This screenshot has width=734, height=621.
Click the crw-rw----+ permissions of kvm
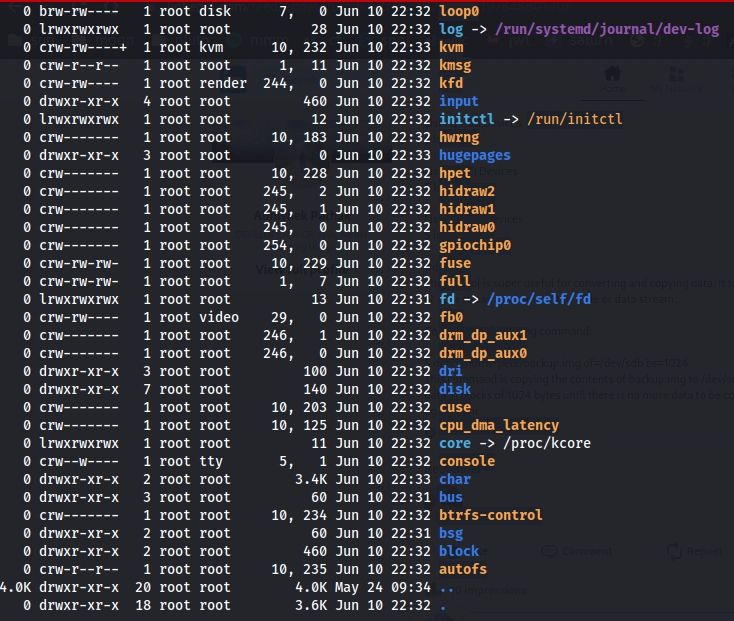click(x=83, y=47)
